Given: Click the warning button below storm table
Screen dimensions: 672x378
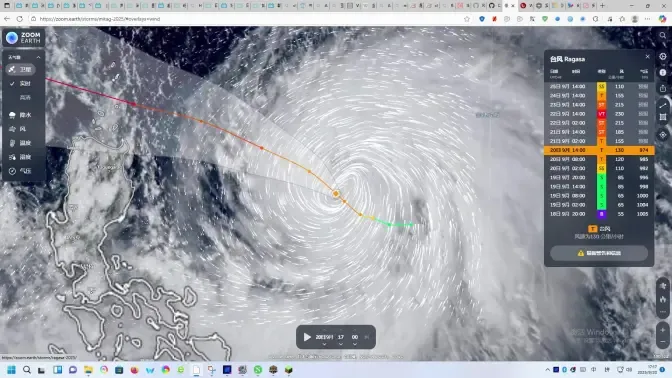Looking at the screenshot, I should click(x=599, y=253).
